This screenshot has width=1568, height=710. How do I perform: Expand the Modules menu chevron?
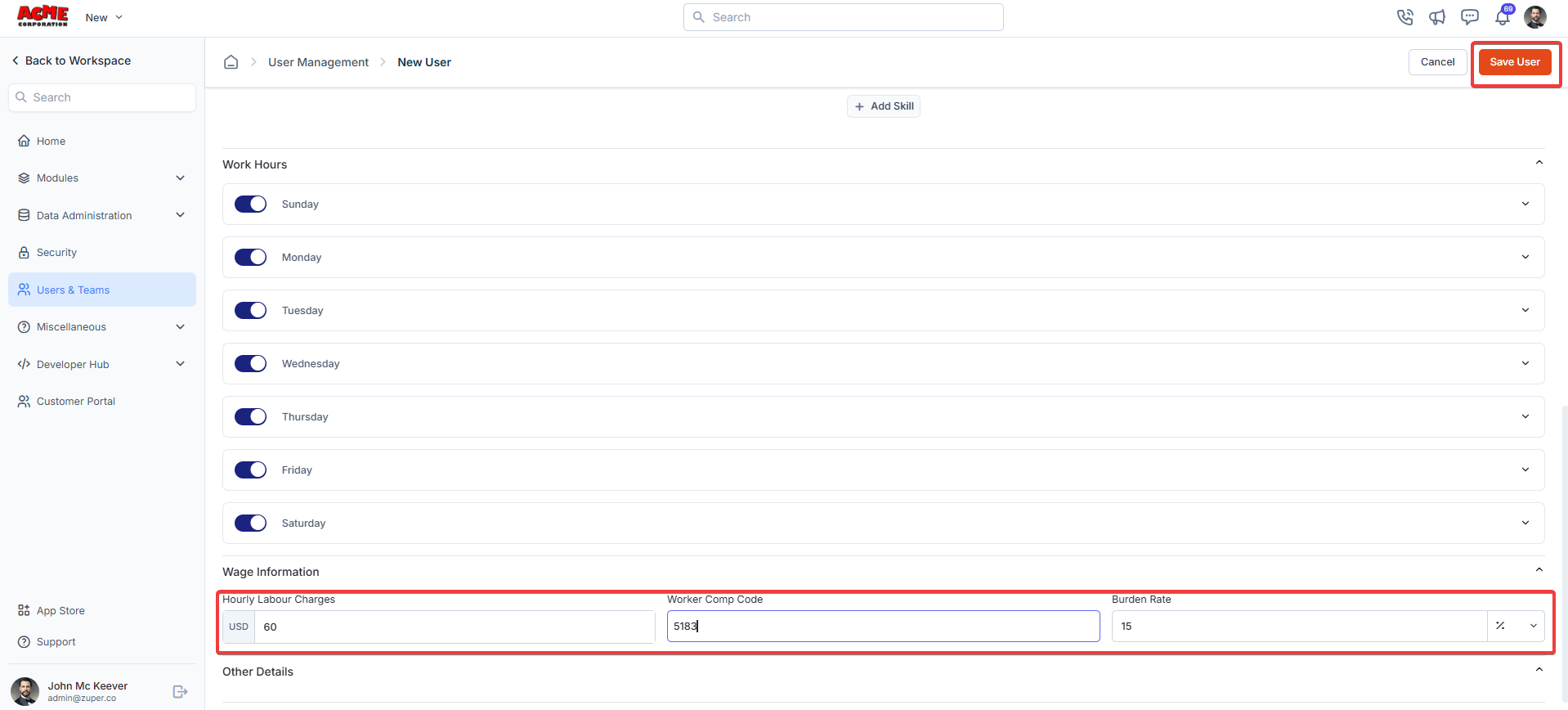(x=180, y=177)
